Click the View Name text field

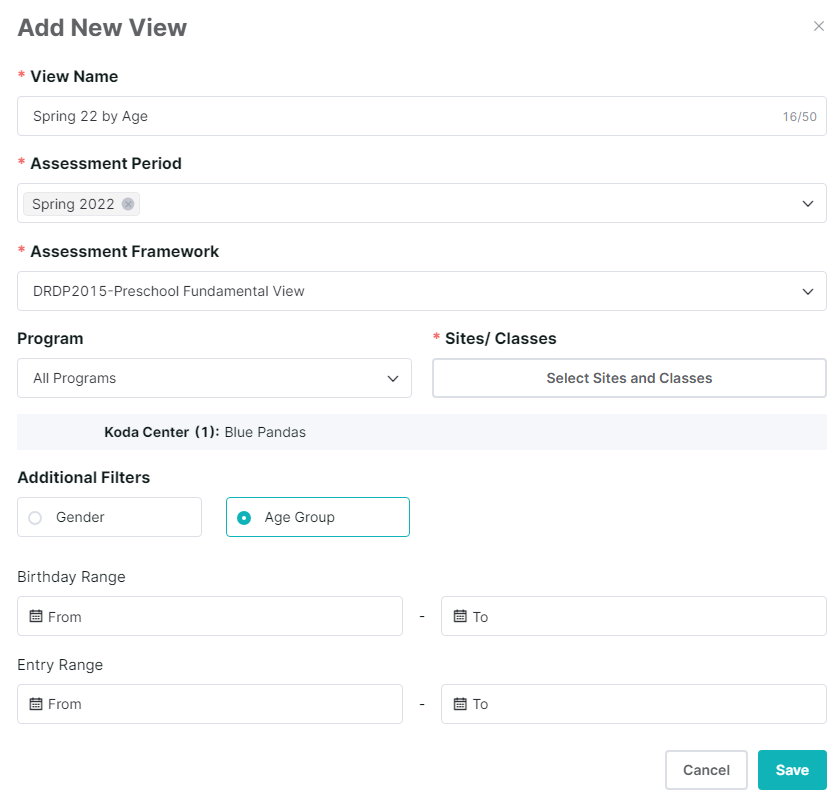tap(400, 116)
